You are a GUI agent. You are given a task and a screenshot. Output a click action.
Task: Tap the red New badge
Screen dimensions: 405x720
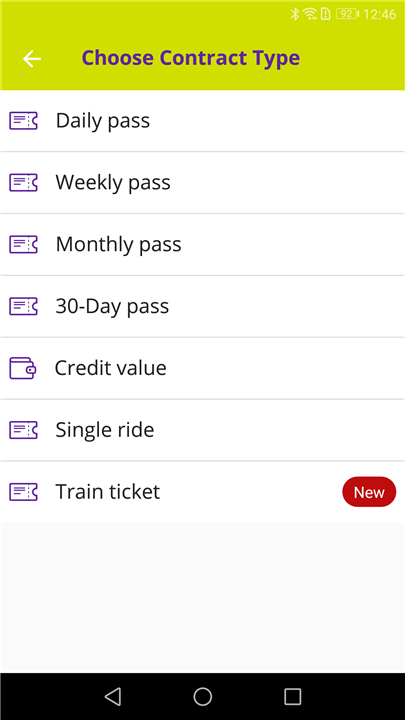pyautogui.click(x=369, y=492)
